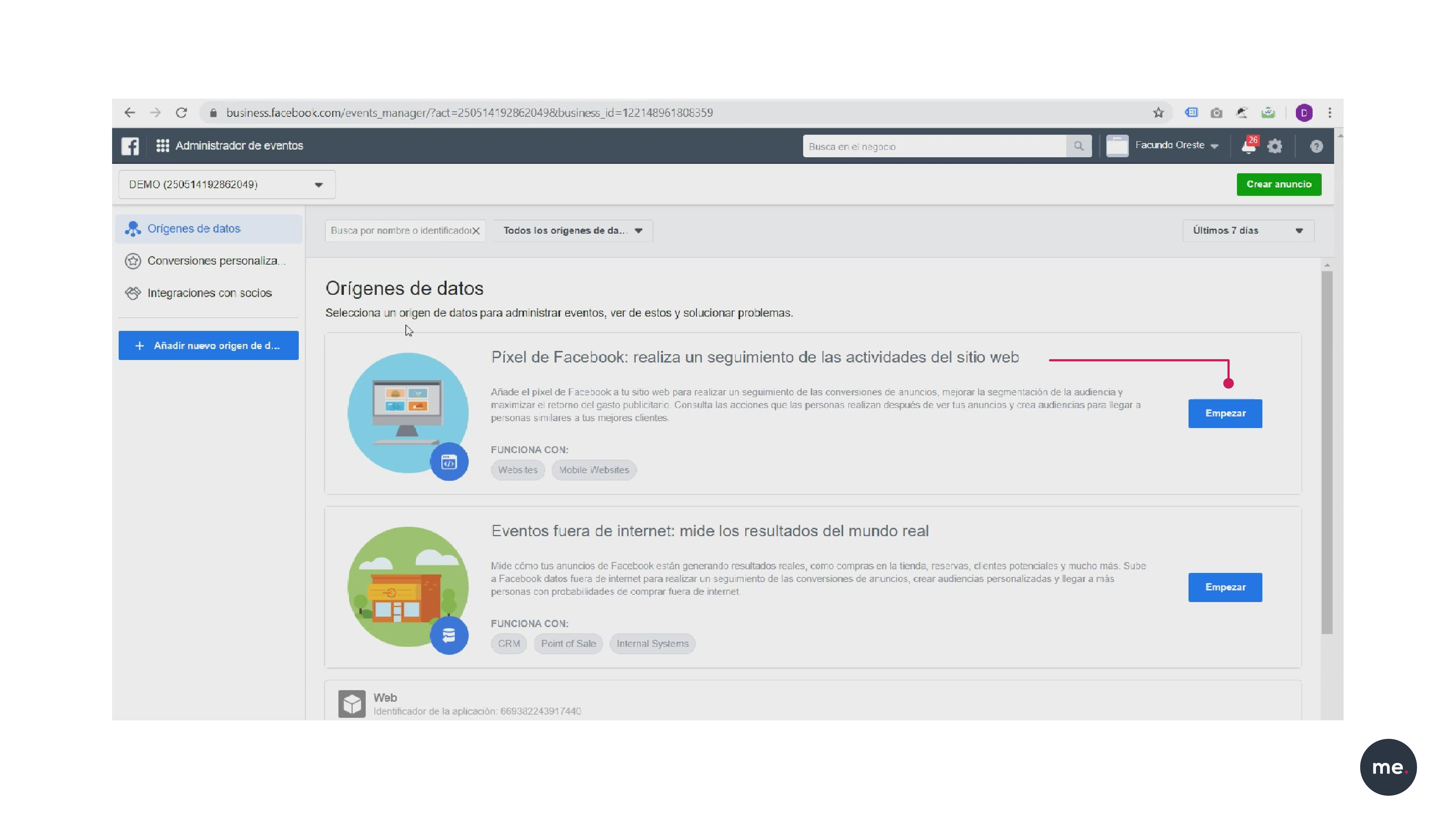Image resolution: width=1456 pixels, height=819 pixels.
Task: Click the scroll up arrow of the content scrollbar
Action: [x=1326, y=265]
